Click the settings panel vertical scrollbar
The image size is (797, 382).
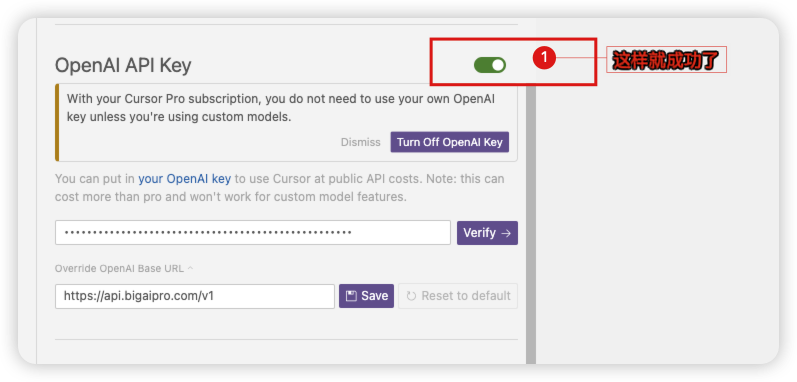coord(531,224)
